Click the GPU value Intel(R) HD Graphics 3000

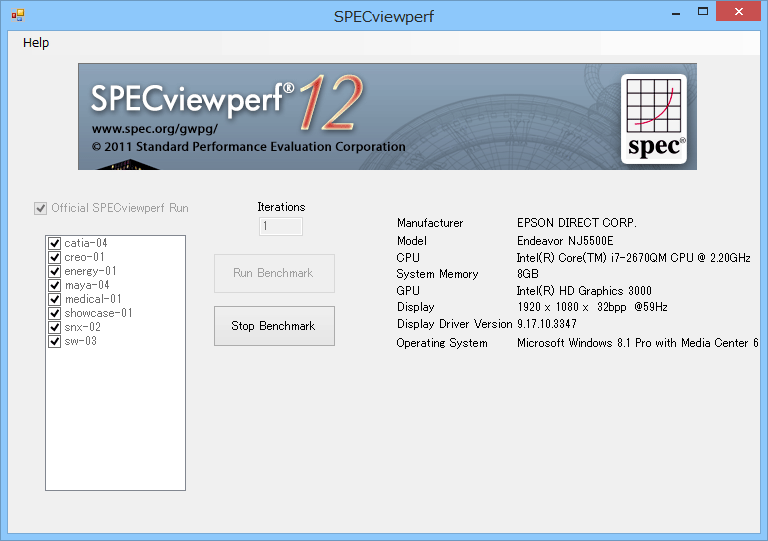584,291
